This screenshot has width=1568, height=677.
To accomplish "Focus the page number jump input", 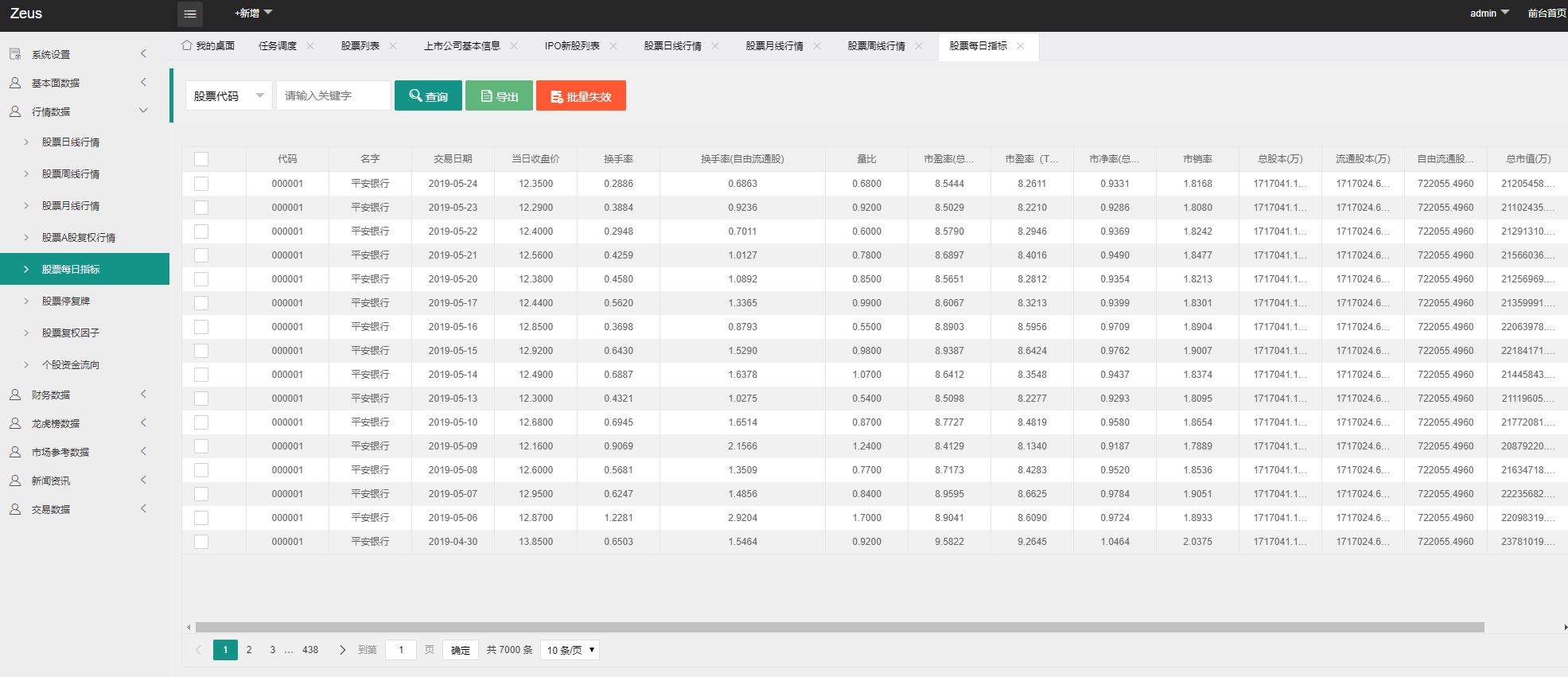I will pyautogui.click(x=401, y=650).
